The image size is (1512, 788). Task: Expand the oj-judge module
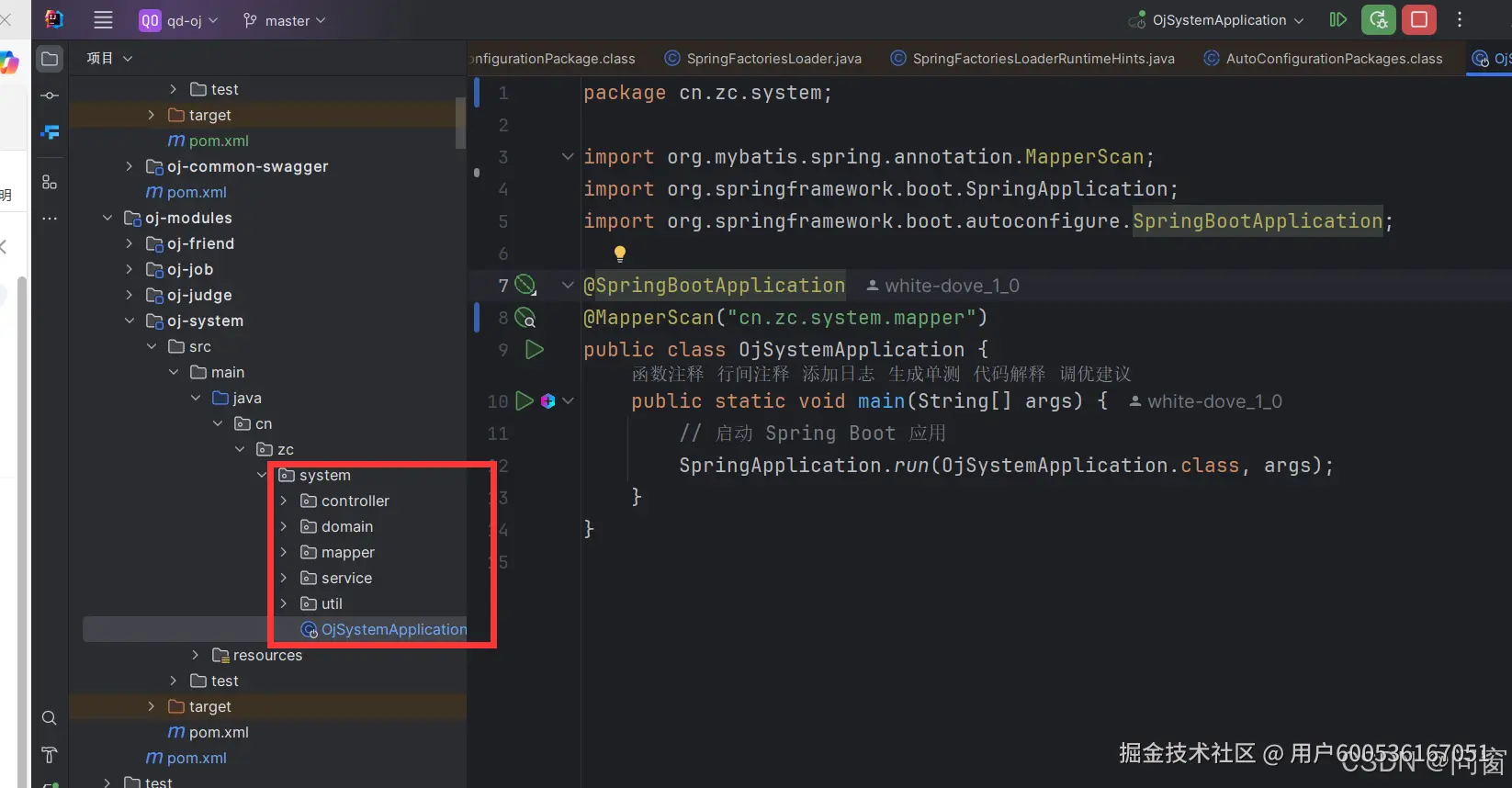(130, 295)
